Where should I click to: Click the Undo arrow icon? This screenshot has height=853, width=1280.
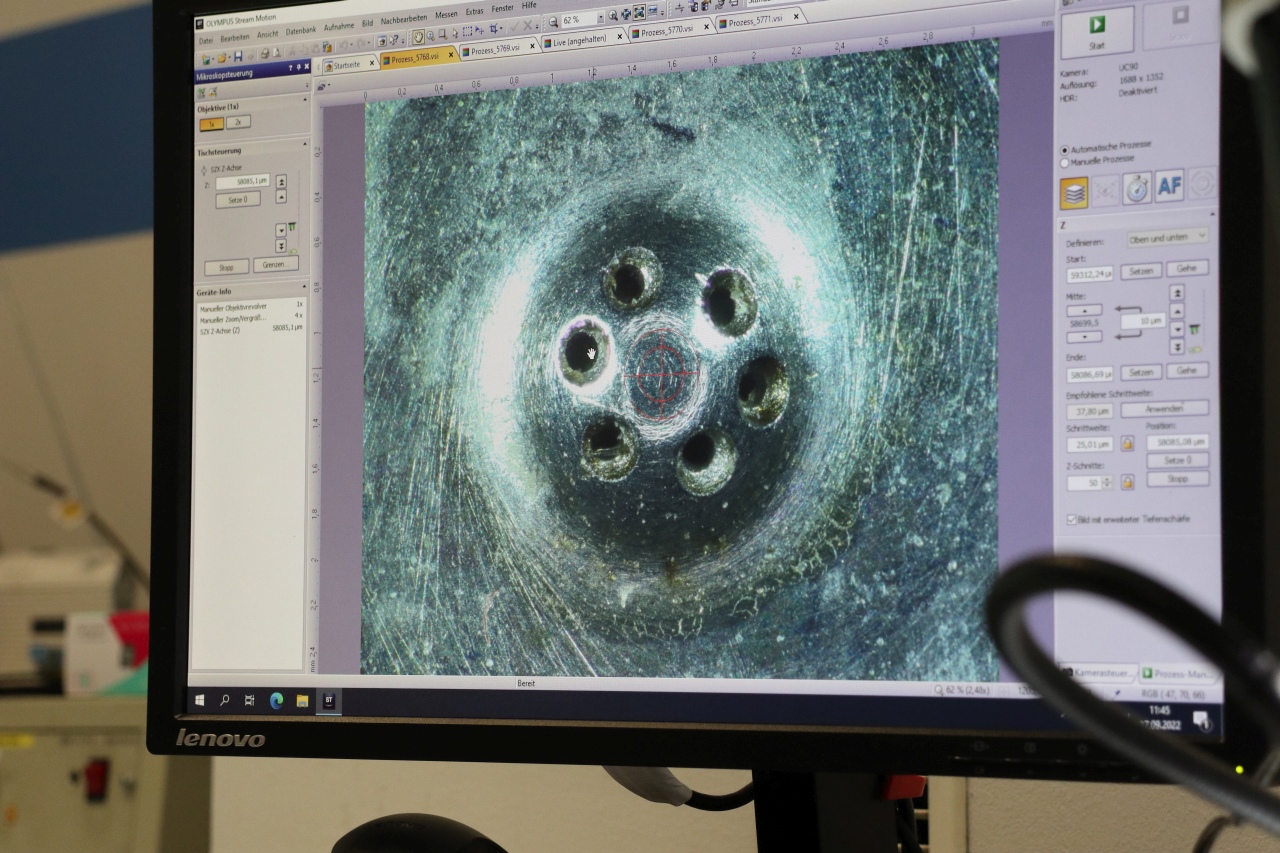342,45
